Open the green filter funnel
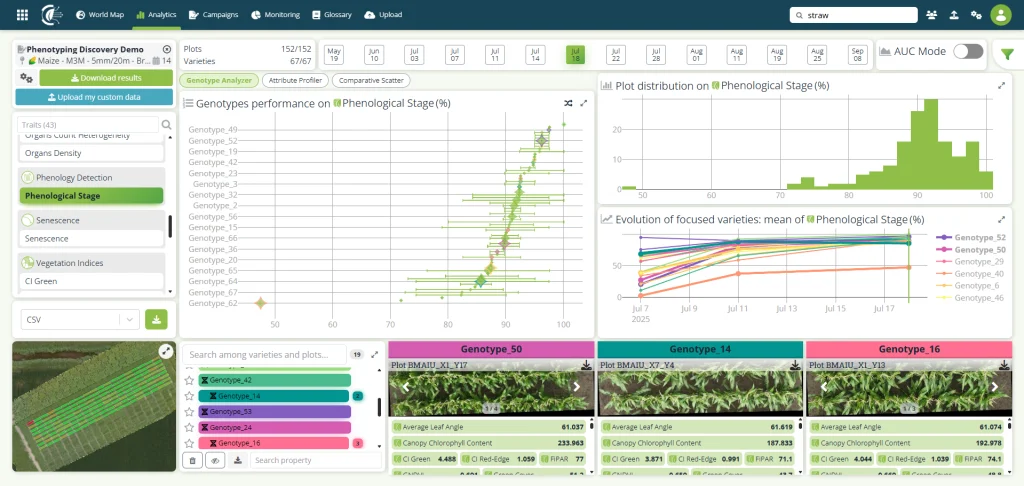Screen dimensions: 1024x486 [x=1008, y=55]
